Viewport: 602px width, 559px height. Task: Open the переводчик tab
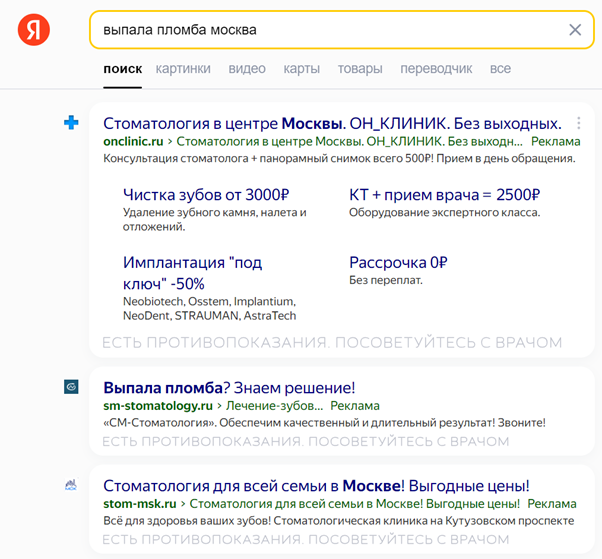coord(436,69)
